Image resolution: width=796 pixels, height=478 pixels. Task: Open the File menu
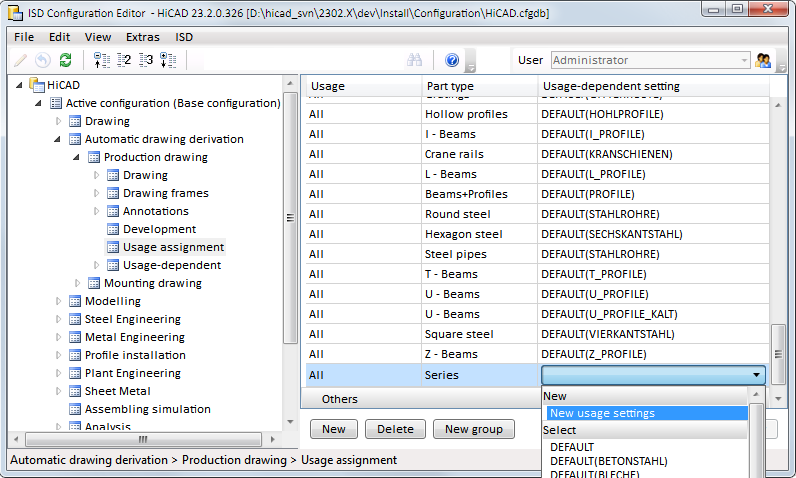point(24,37)
